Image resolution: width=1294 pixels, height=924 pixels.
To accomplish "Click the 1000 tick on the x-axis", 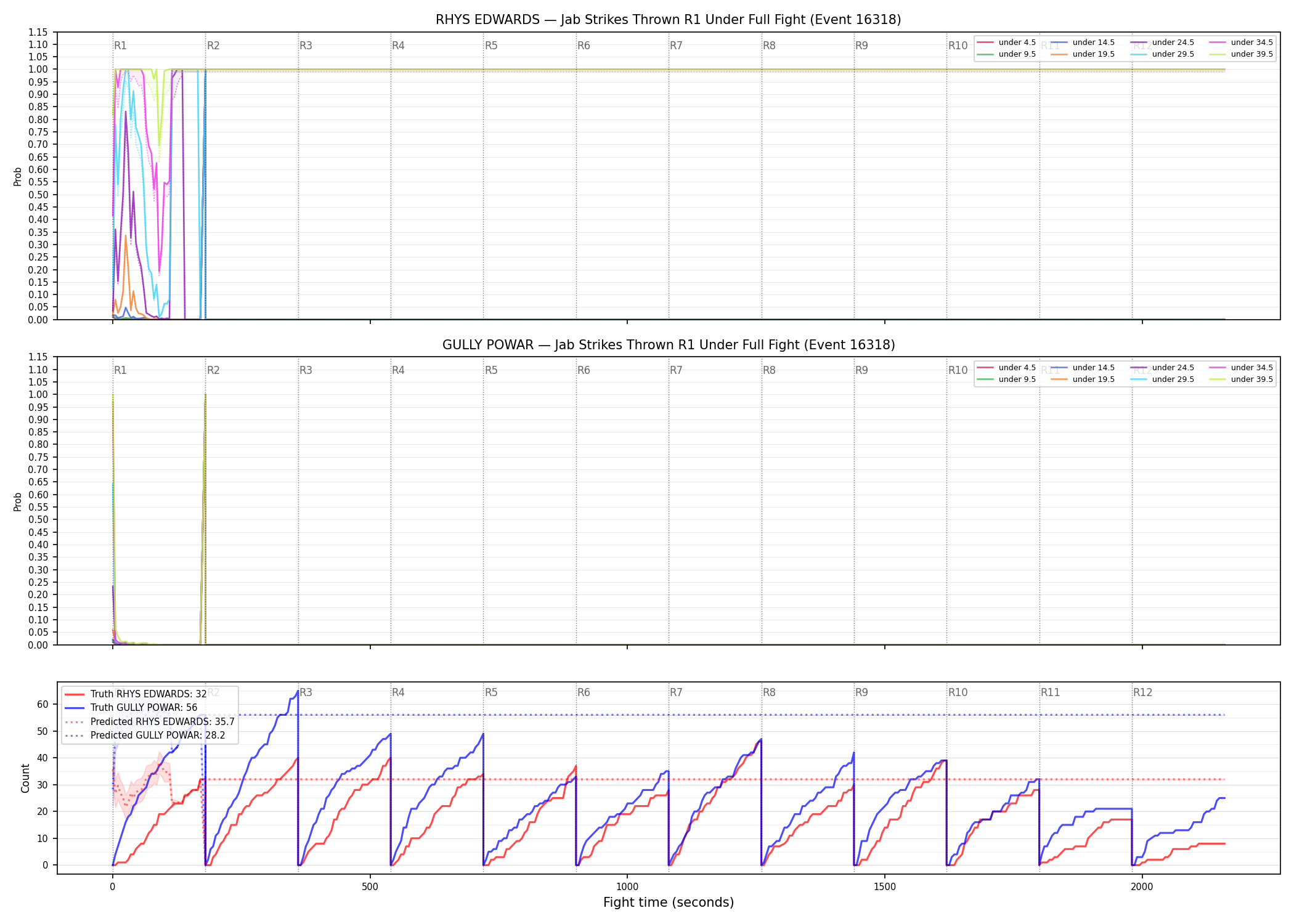I will pyautogui.click(x=627, y=887).
